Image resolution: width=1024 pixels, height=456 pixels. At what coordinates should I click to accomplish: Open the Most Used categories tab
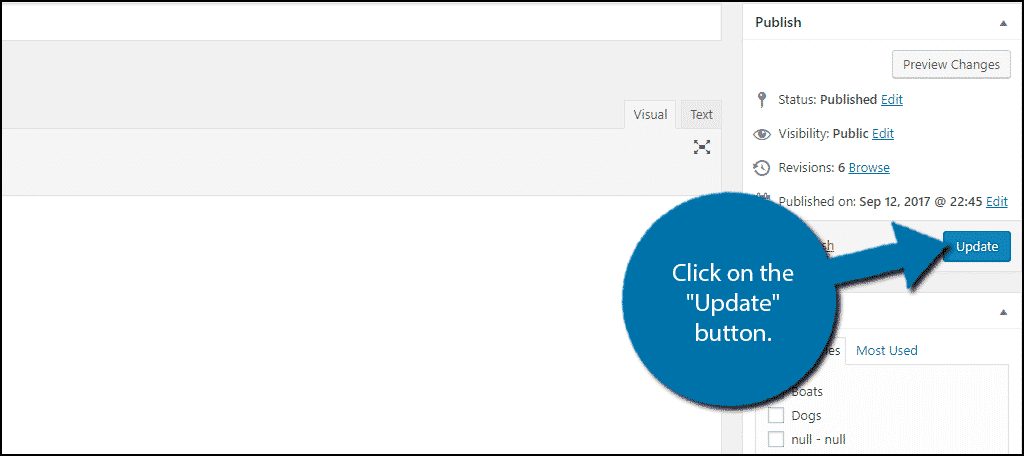click(887, 351)
